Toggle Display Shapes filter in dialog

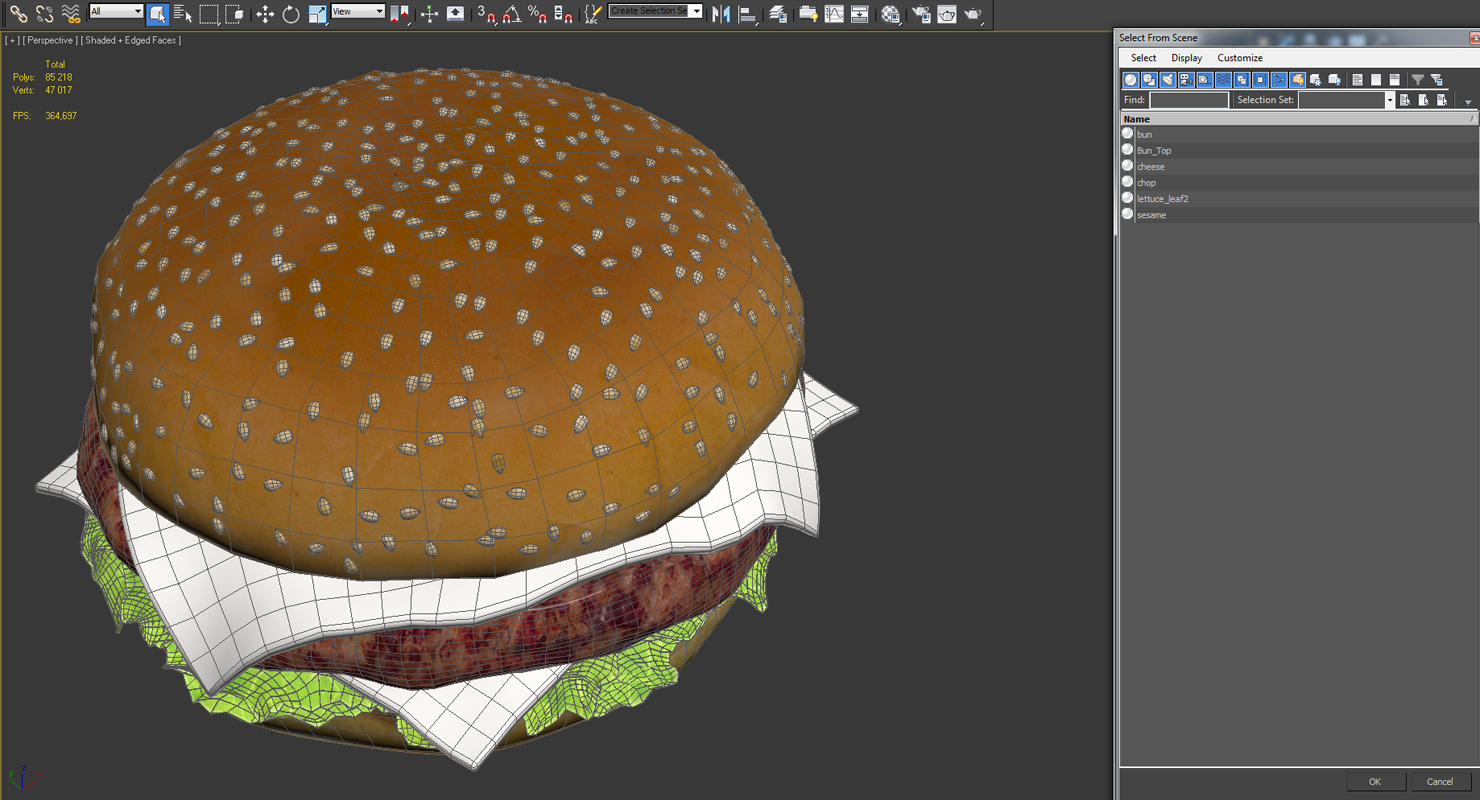click(x=1149, y=80)
